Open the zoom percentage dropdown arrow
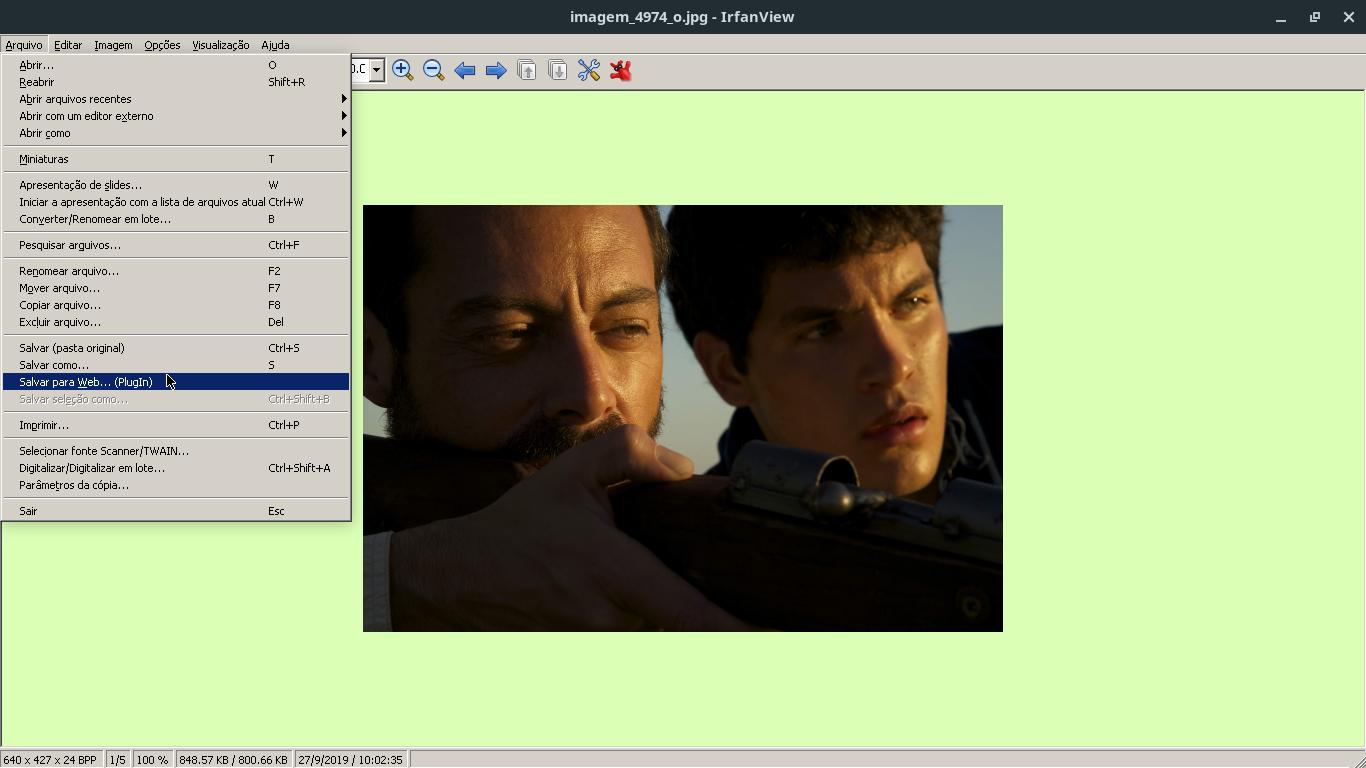Screen dimensions: 1366x768 coord(377,70)
